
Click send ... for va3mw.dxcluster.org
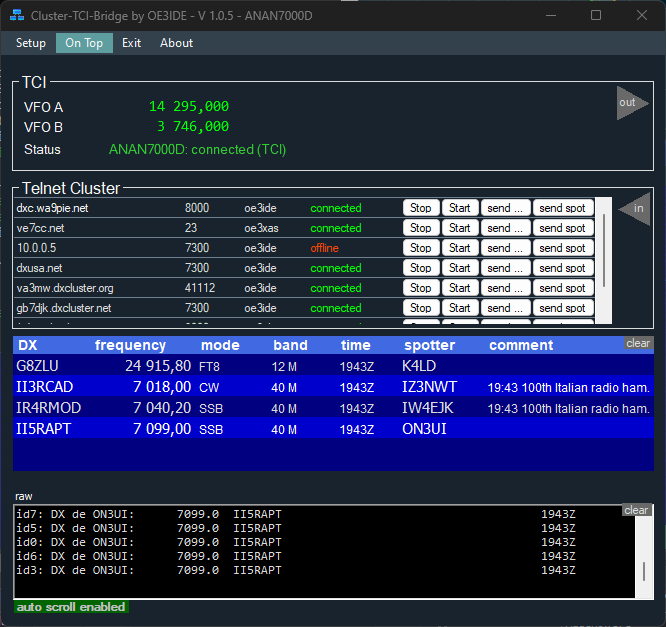(505, 288)
